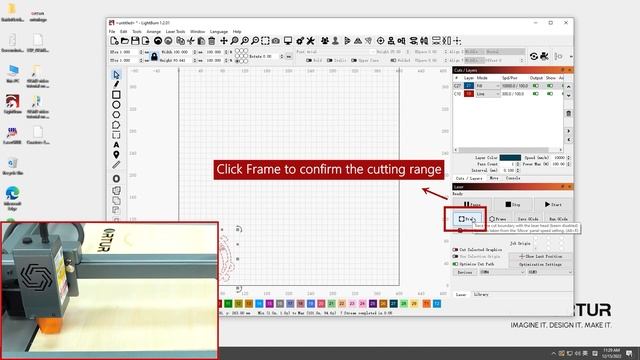
Task: Open Device Settings wrench-and-screwdriver icon
Action: [311, 41]
